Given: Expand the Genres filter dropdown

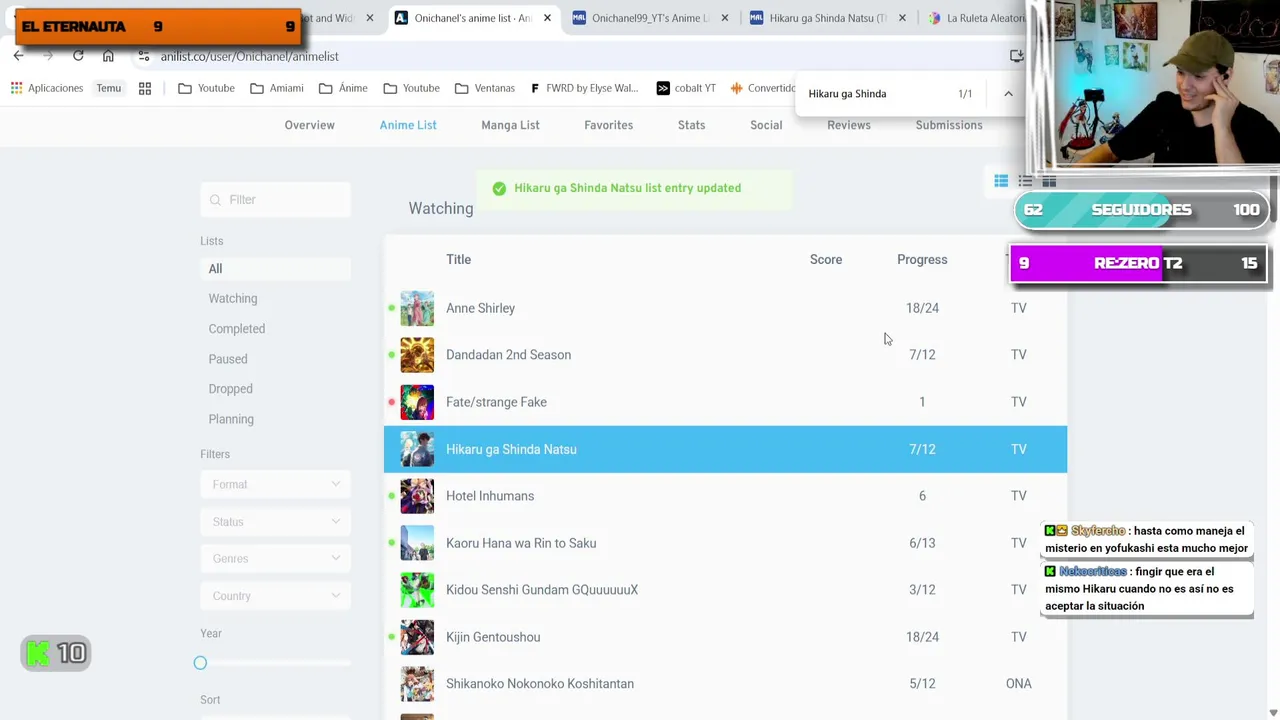Looking at the screenshot, I should [275, 559].
